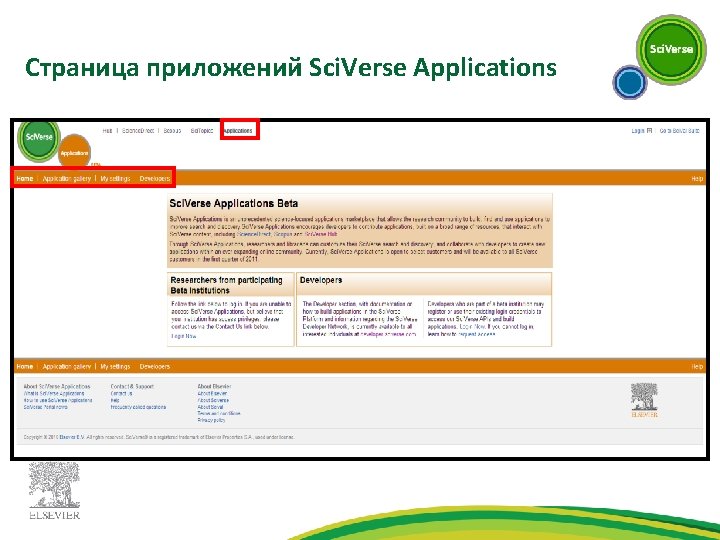
Task: Click the About SciVerse Applications footer heading
Action: pyautogui.click(x=57, y=387)
